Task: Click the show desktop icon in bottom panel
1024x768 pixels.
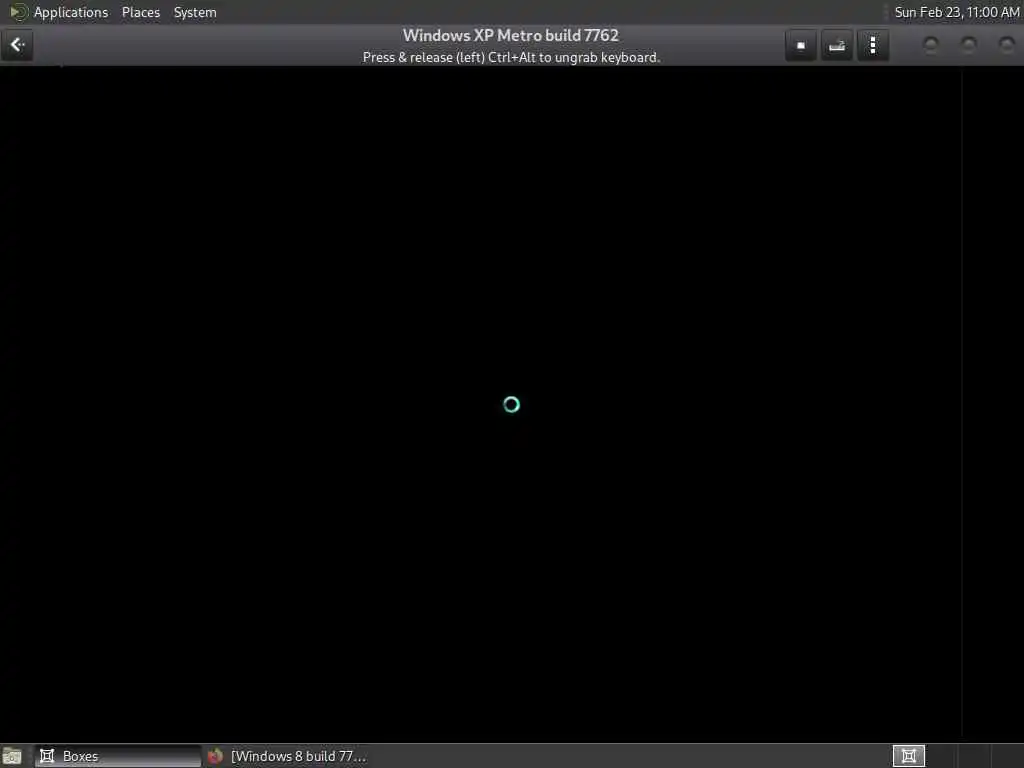Action: click(12, 756)
